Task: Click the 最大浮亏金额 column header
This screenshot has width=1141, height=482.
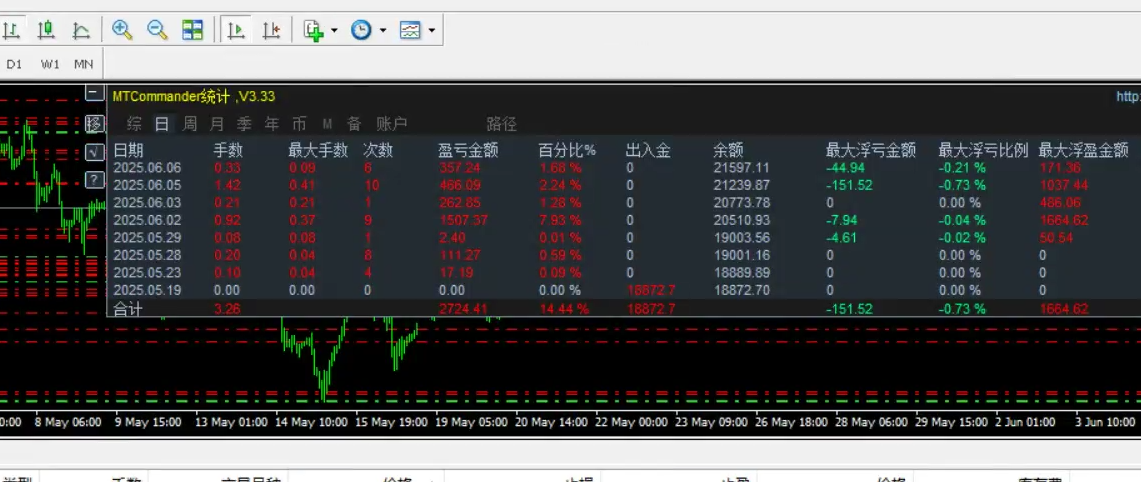Action: 870,151
